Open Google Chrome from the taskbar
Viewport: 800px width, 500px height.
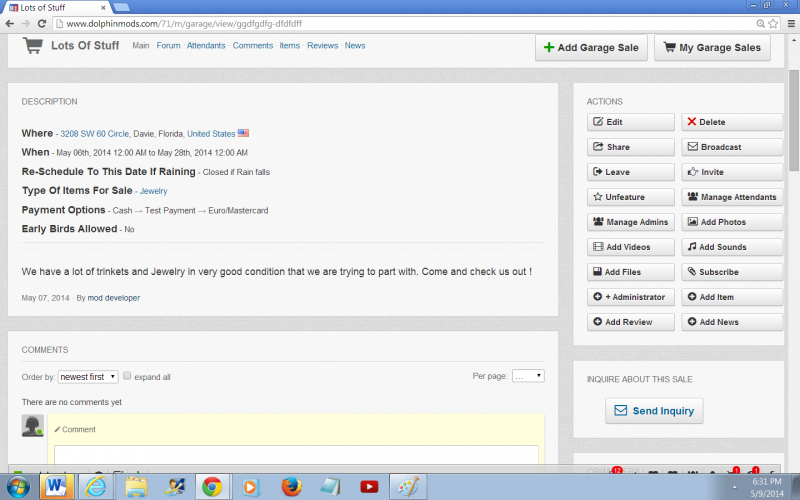pyautogui.click(x=212, y=487)
